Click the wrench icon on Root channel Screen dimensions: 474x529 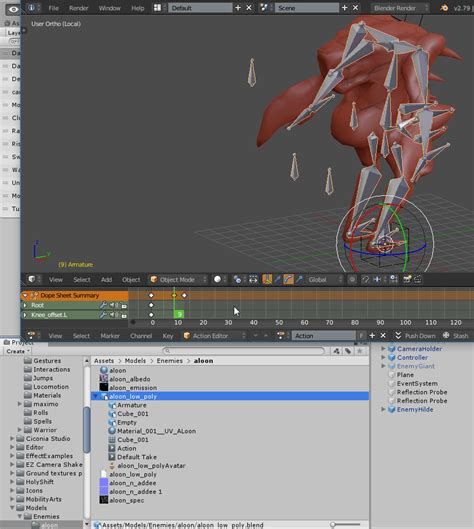(103, 305)
